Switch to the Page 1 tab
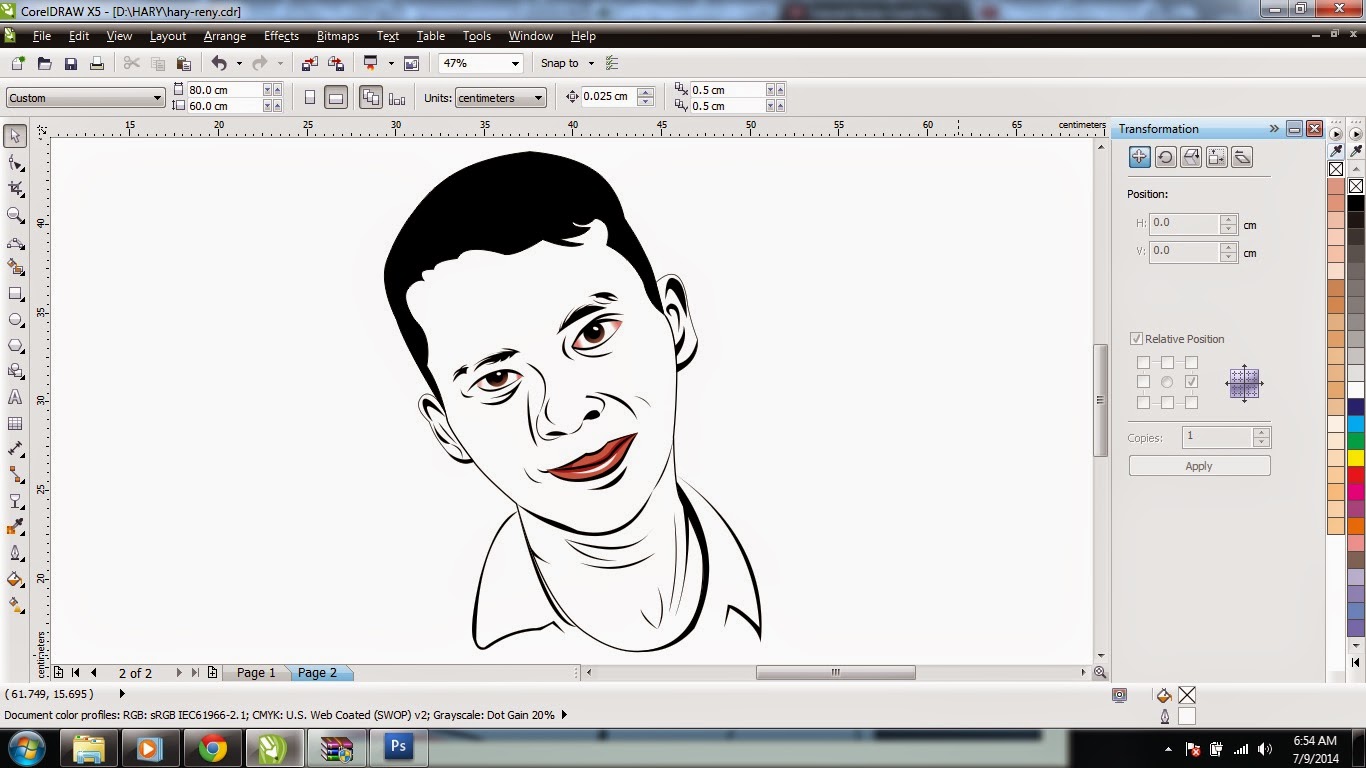Screen dimensions: 1366x768 tap(256, 673)
